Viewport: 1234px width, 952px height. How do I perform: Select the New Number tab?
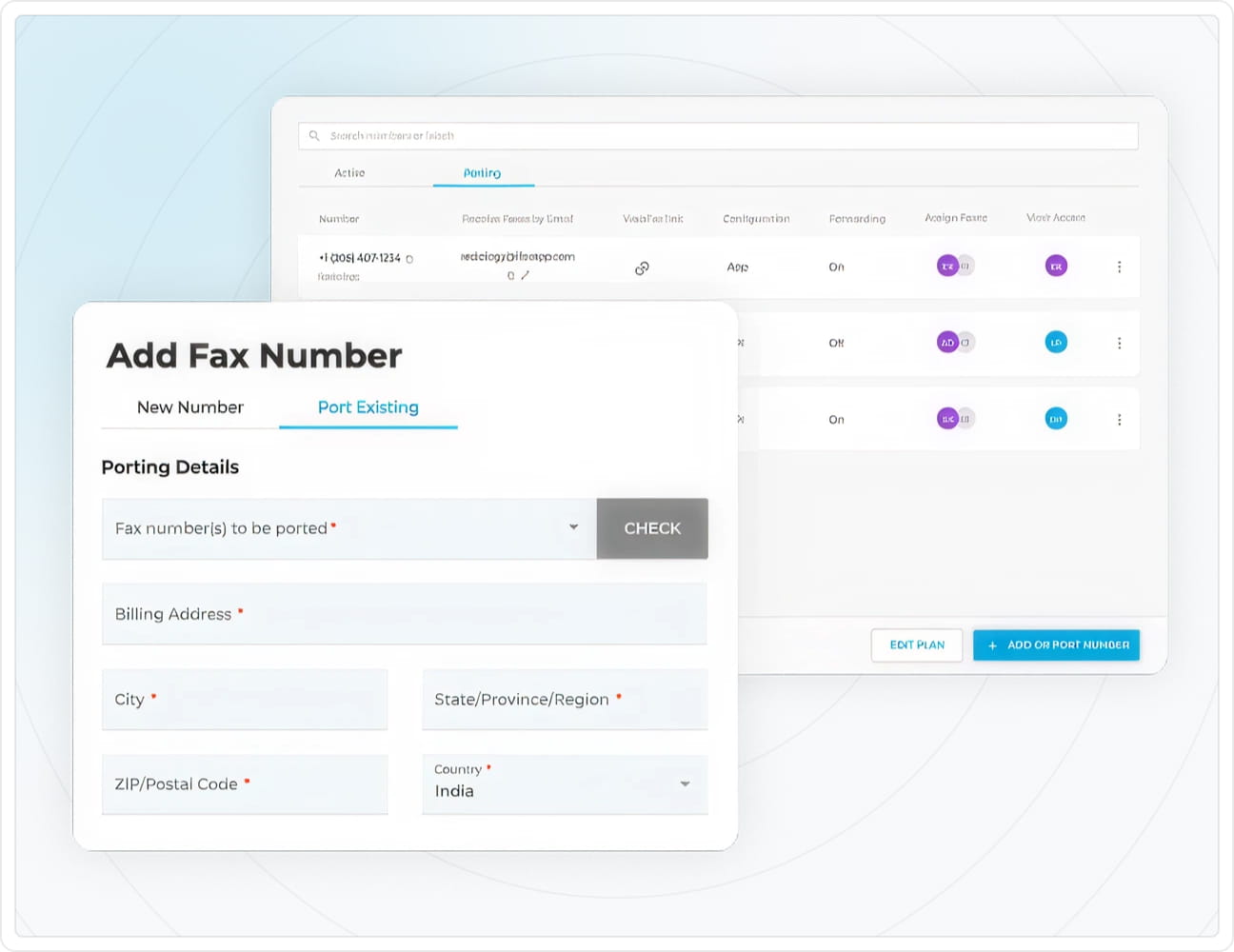[x=190, y=407]
